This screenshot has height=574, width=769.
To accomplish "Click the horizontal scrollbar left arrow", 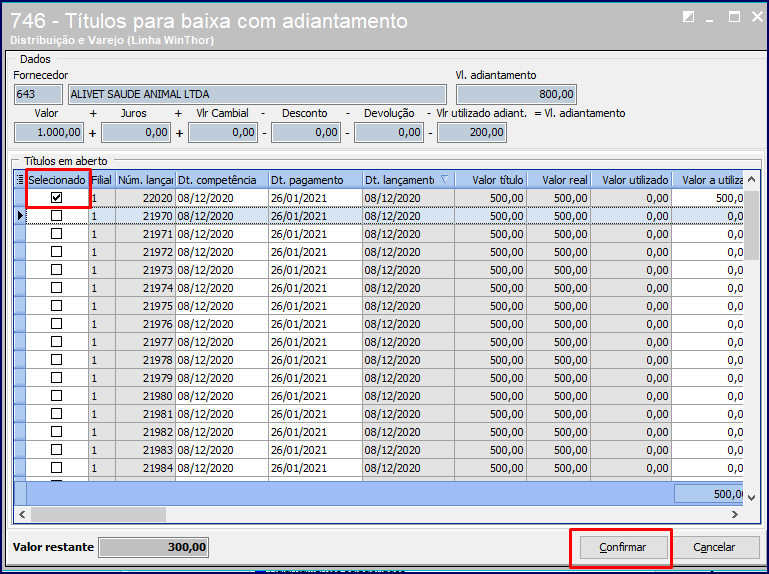I will point(22,514).
